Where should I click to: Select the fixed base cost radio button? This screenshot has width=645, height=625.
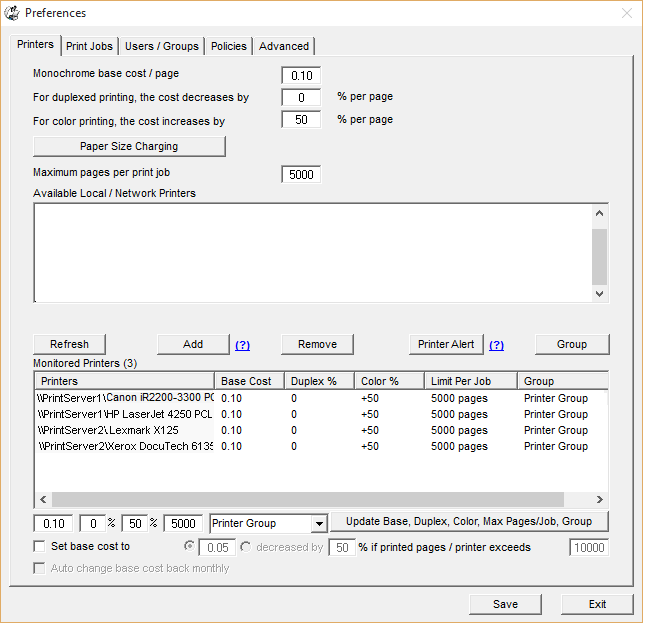coord(189,546)
